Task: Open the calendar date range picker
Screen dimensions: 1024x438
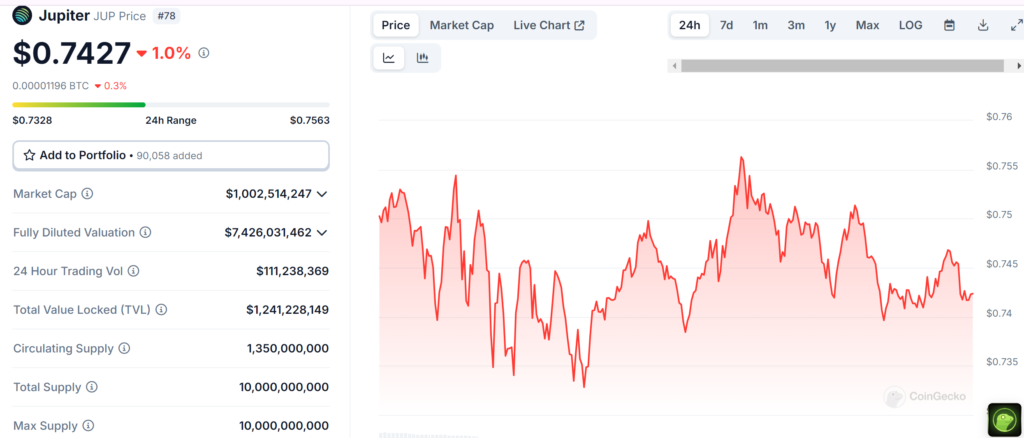Action: point(950,25)
